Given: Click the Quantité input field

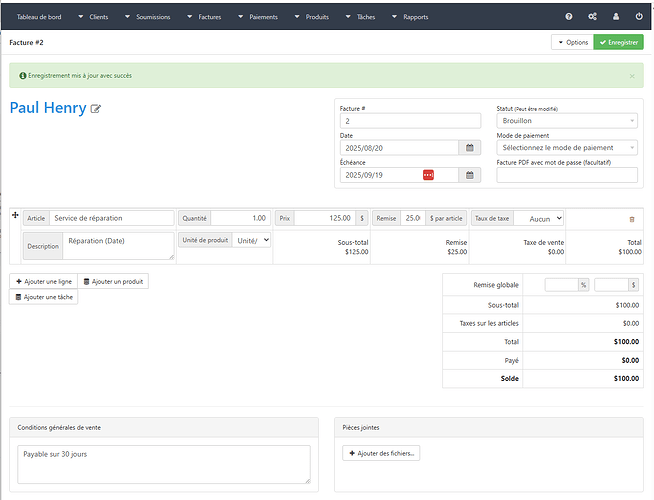Looking at the screenshot, I should [x=240, y=218].
